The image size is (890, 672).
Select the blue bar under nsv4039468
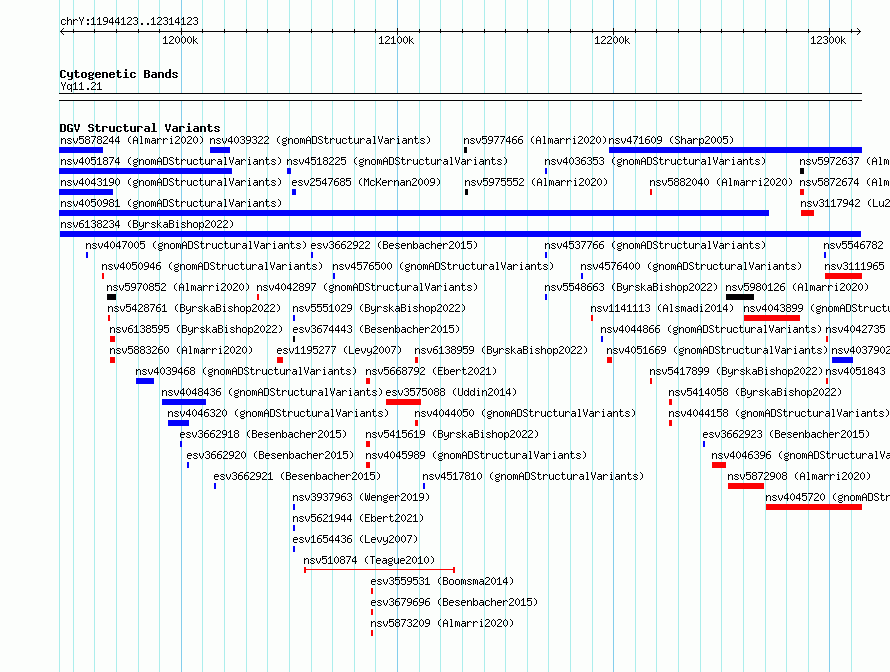pos(145,381)
